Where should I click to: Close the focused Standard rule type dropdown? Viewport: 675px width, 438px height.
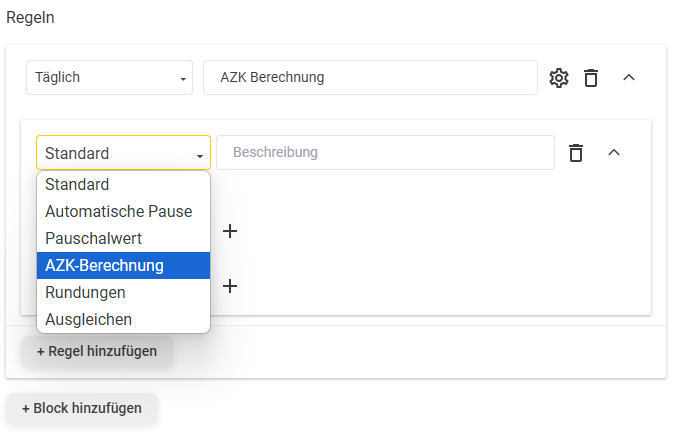124,153
